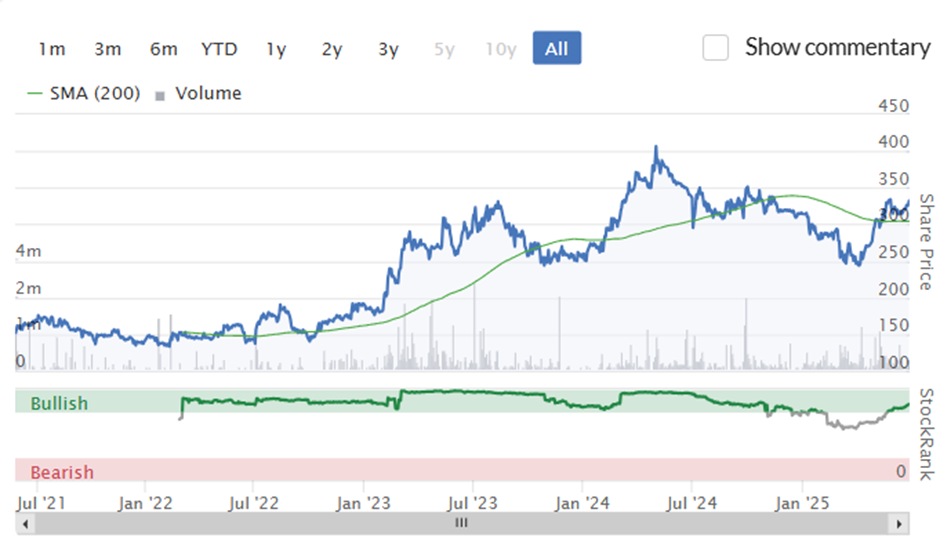
Task: Click the 450 price axis value
Action: click(x=893, y=106)
